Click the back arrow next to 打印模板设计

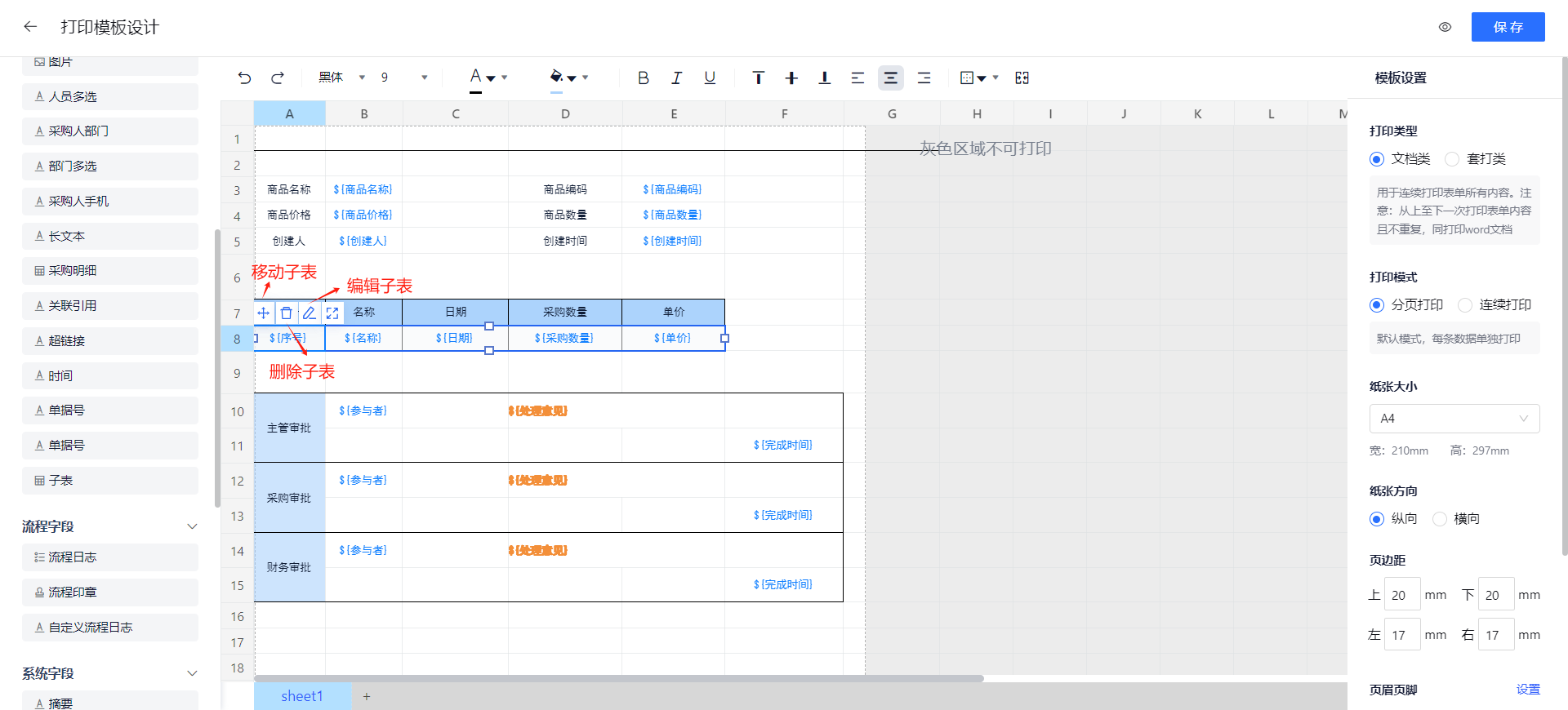tap(30, 27)
